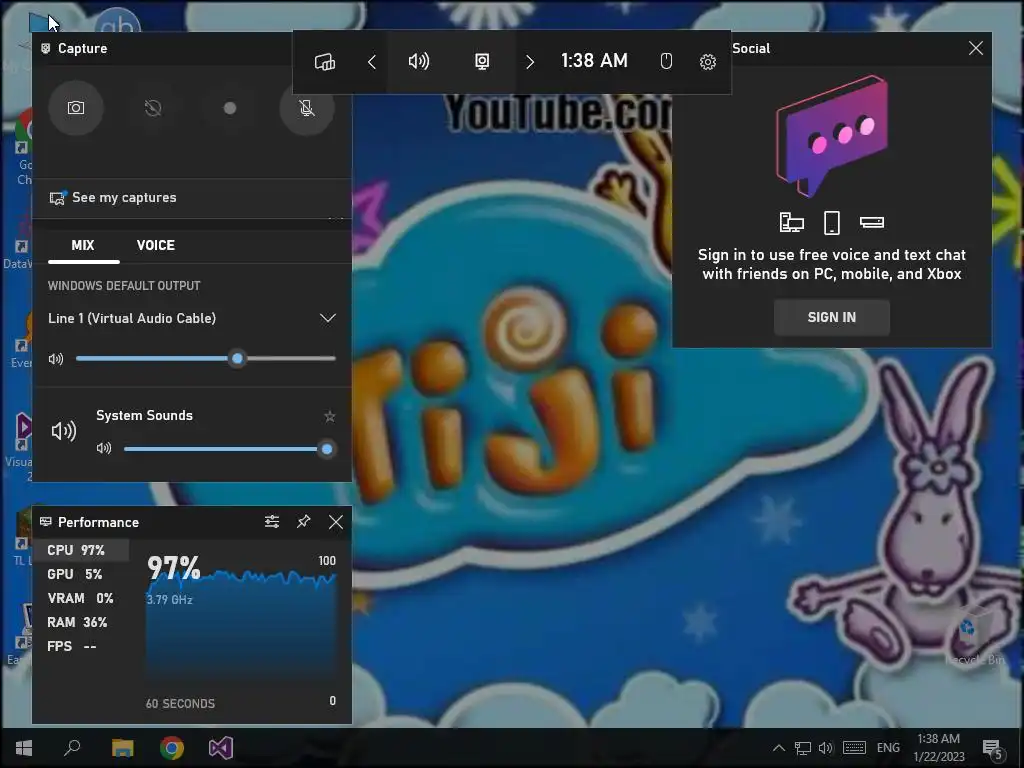1024x768 pixels.
Task: Open taskbar search
Action: tap(72, 748)
